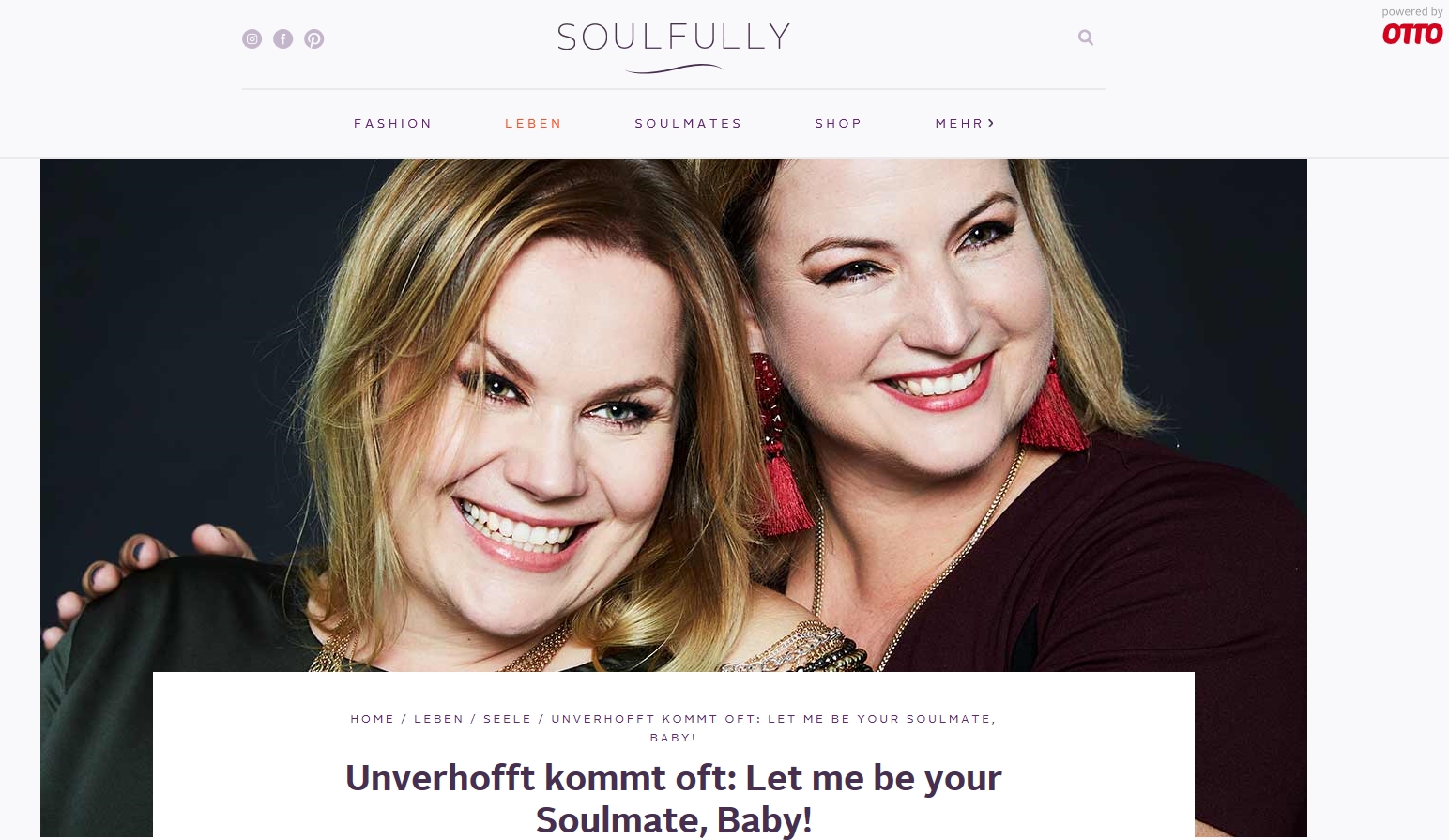Open the SOULMATES menu item
1449x840 pixels.
688,123
